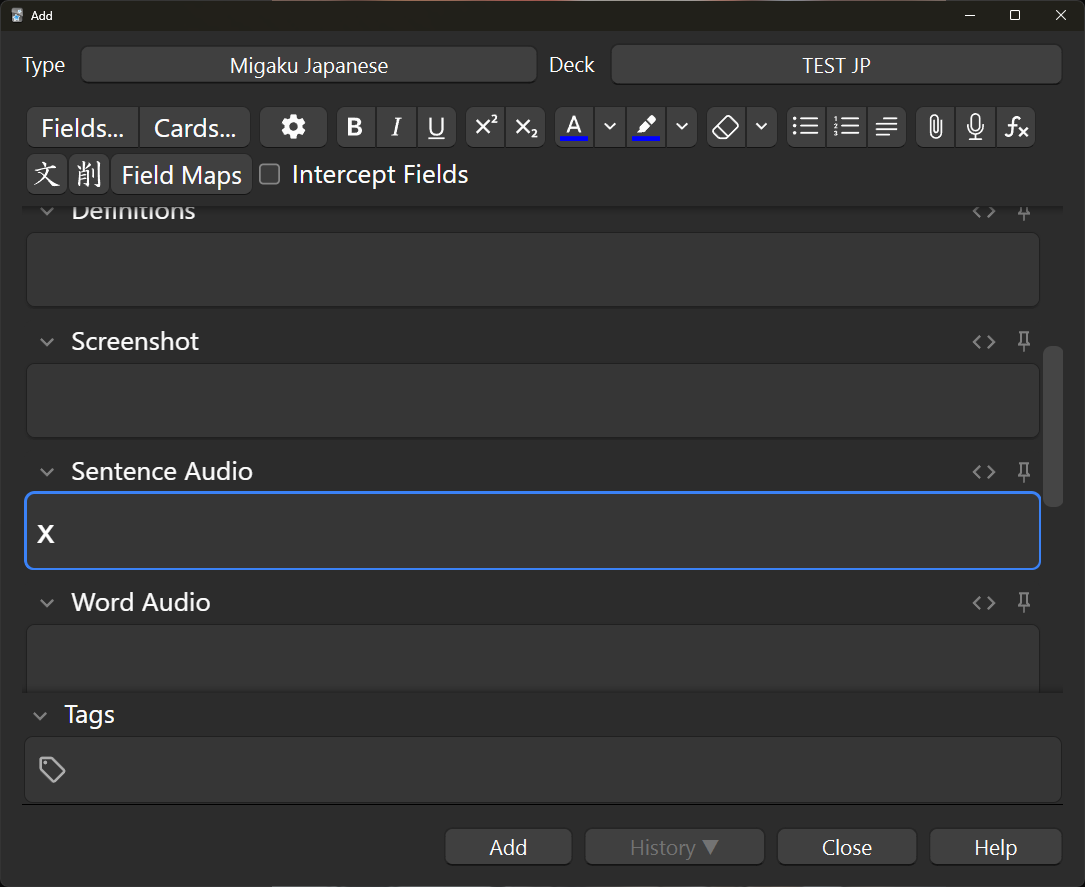Click the Add button

[x=508, y=847]
